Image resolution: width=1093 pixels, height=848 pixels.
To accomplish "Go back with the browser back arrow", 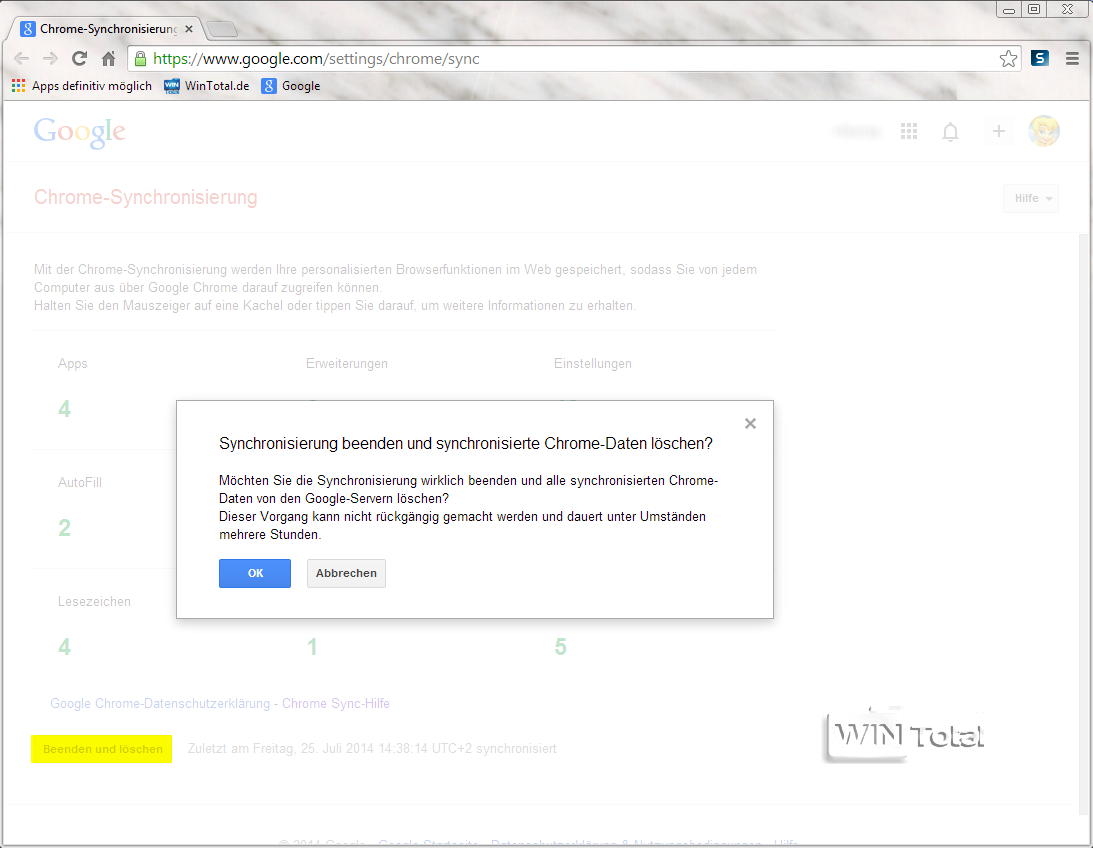I will point(22,59).
